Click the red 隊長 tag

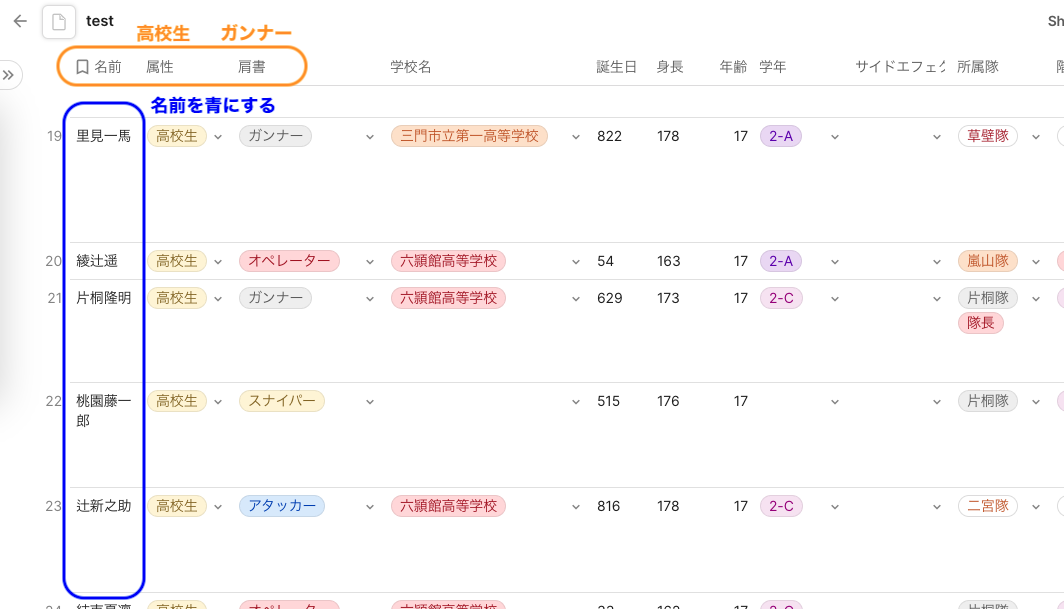click(981, 322)
